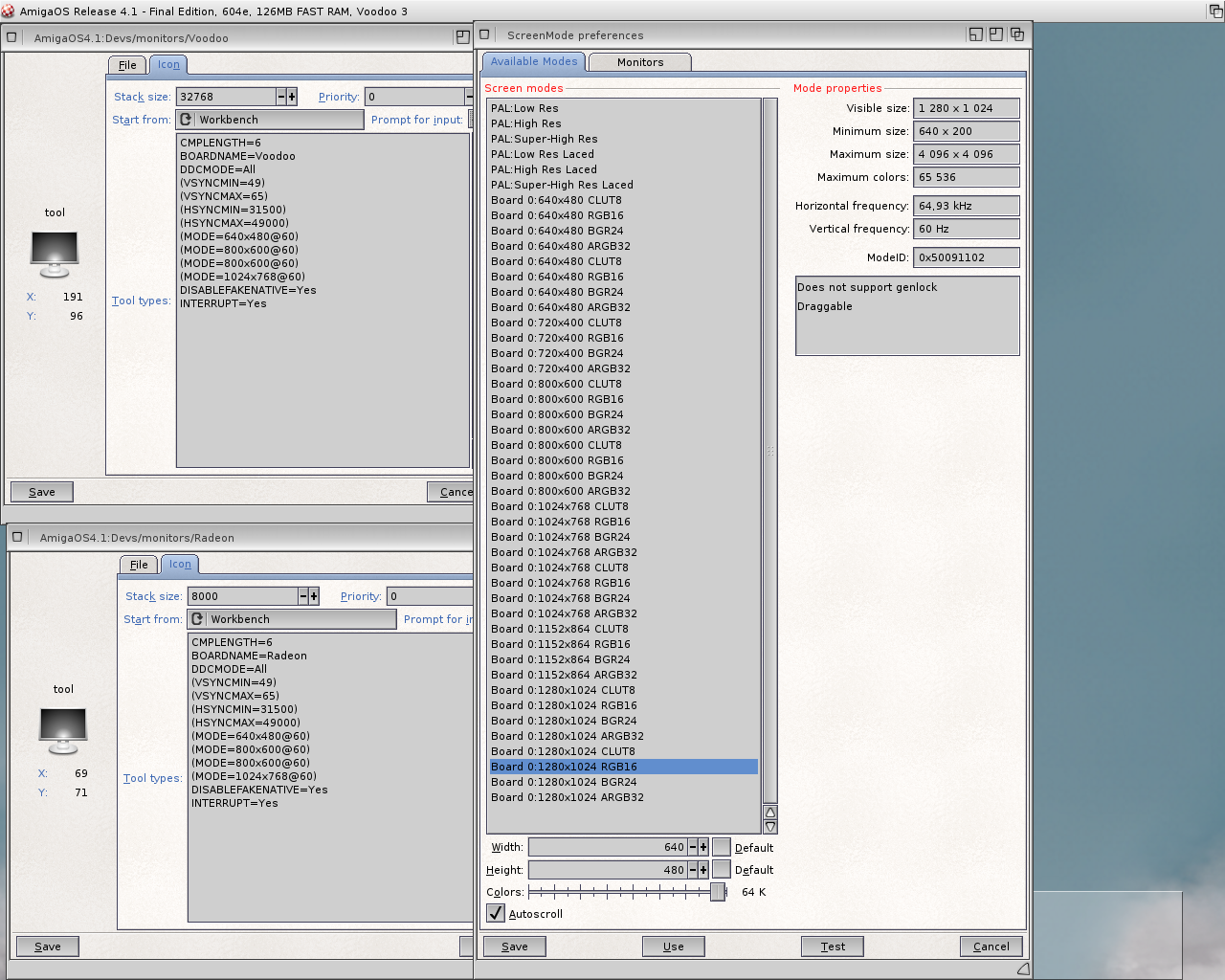Cycle the Radeon Start from Workbench selector
Screen dimensions: 1225x980
click(x=198, y=619)
